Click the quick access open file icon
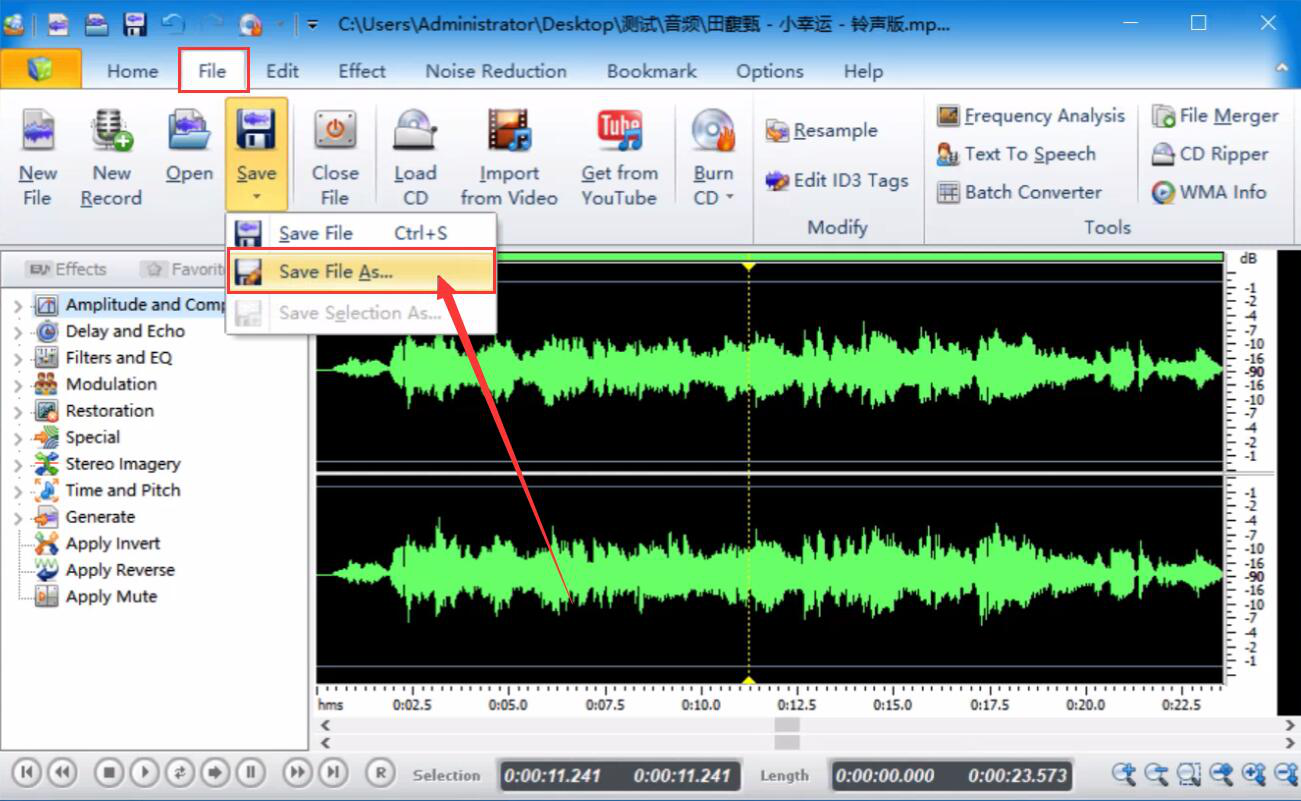 [97, 24]
